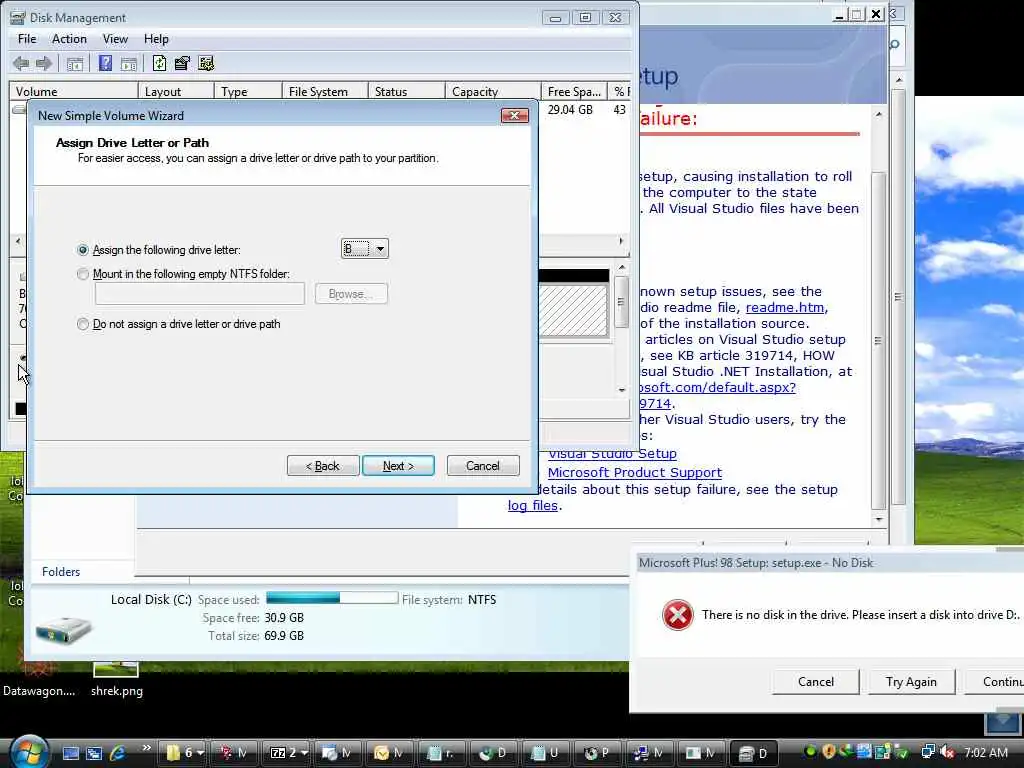Click setup failure page scrollbar down arrow

point(878,520)
